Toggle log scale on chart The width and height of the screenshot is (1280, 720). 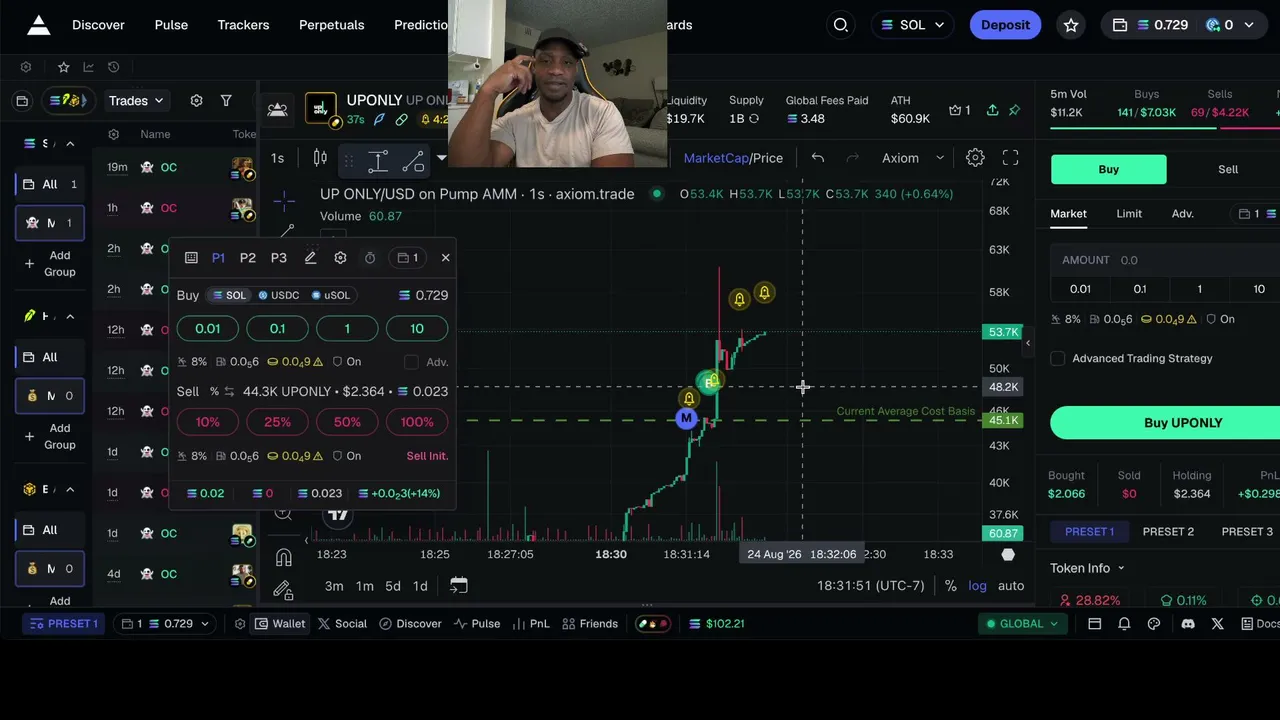(977, 586)
